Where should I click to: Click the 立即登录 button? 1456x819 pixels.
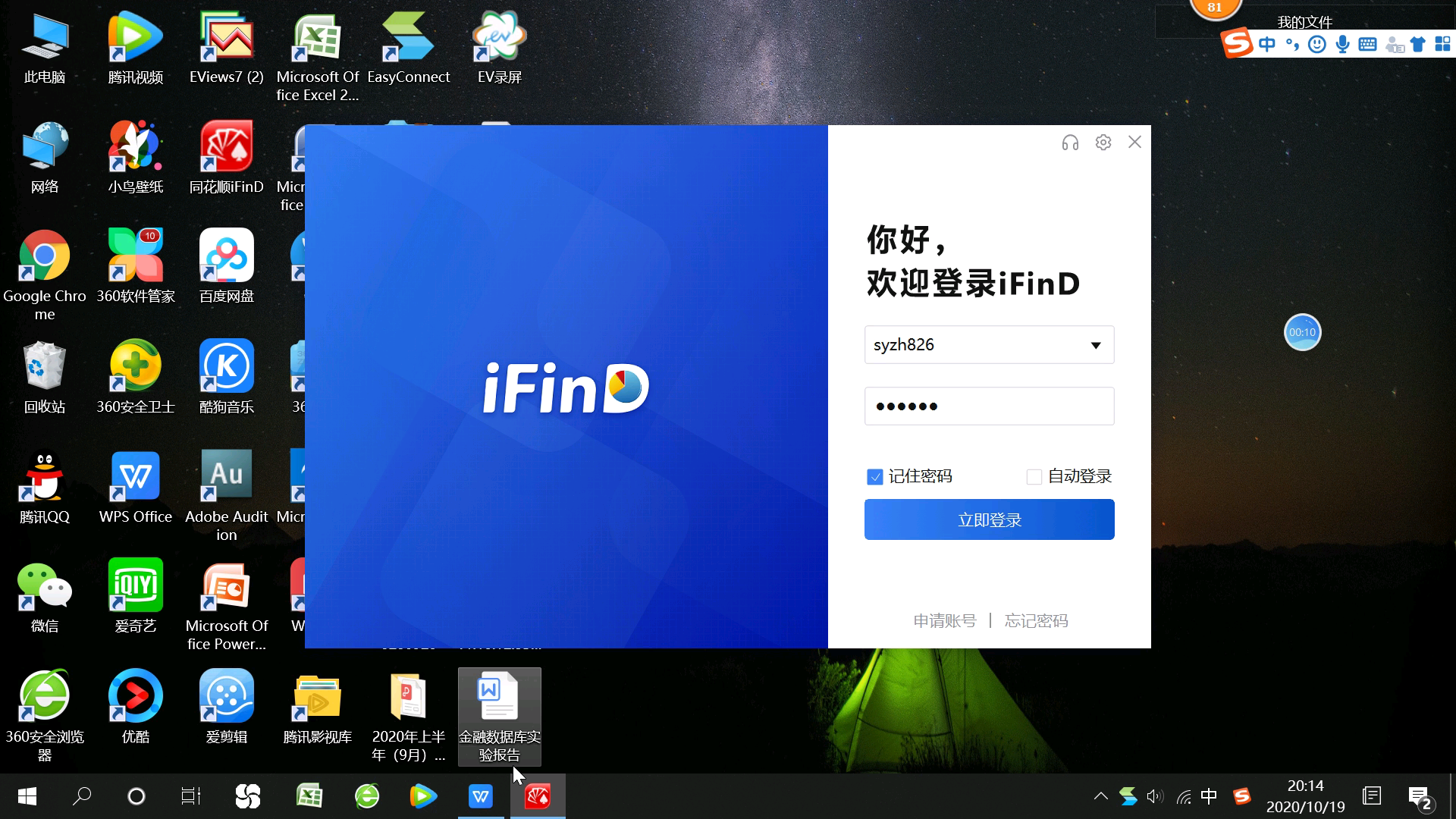989,519
